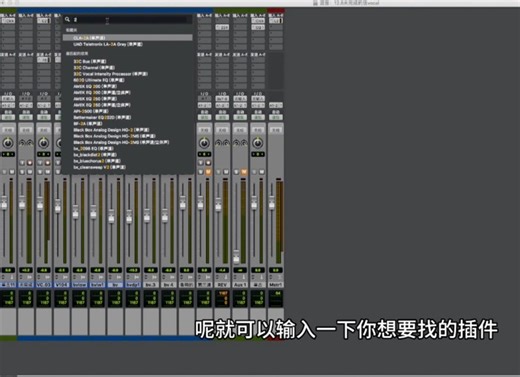Mute the track between Aux 1 and Mstr1
The height and width of the screenshot is (377, 520).
point(262,172)
